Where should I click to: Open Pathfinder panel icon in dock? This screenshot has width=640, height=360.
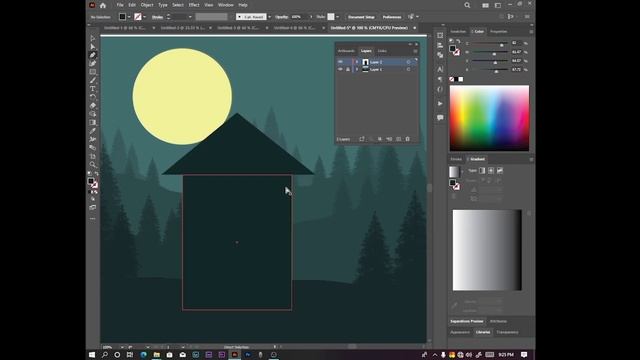(440, 55)
